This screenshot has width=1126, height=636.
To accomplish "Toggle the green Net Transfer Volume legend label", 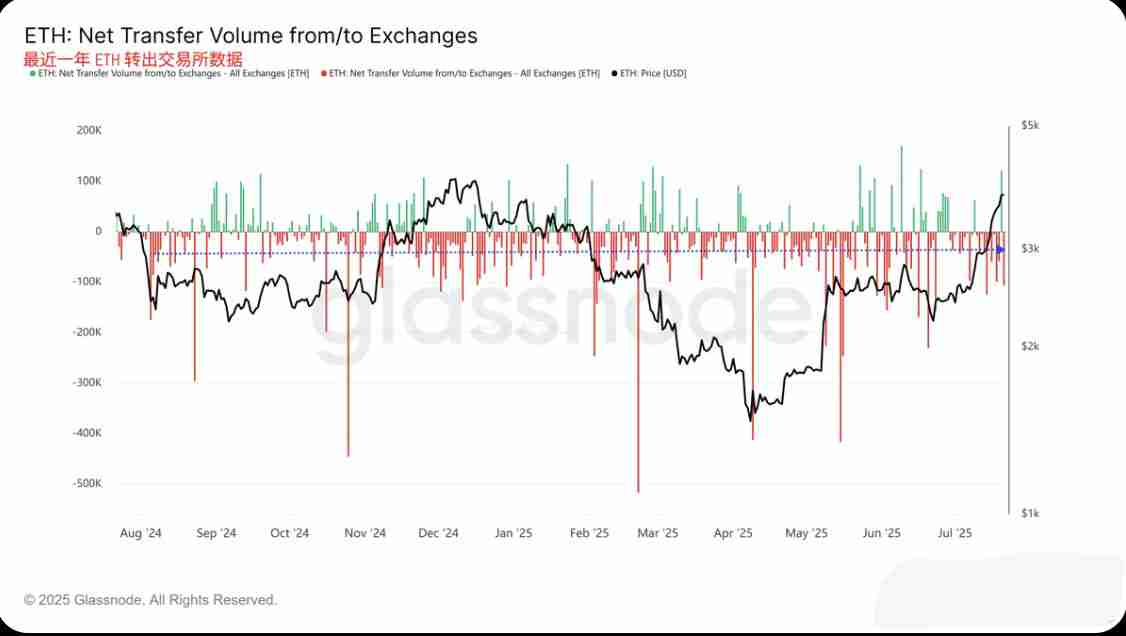I will pyautogui.click(x=173, y=73).
